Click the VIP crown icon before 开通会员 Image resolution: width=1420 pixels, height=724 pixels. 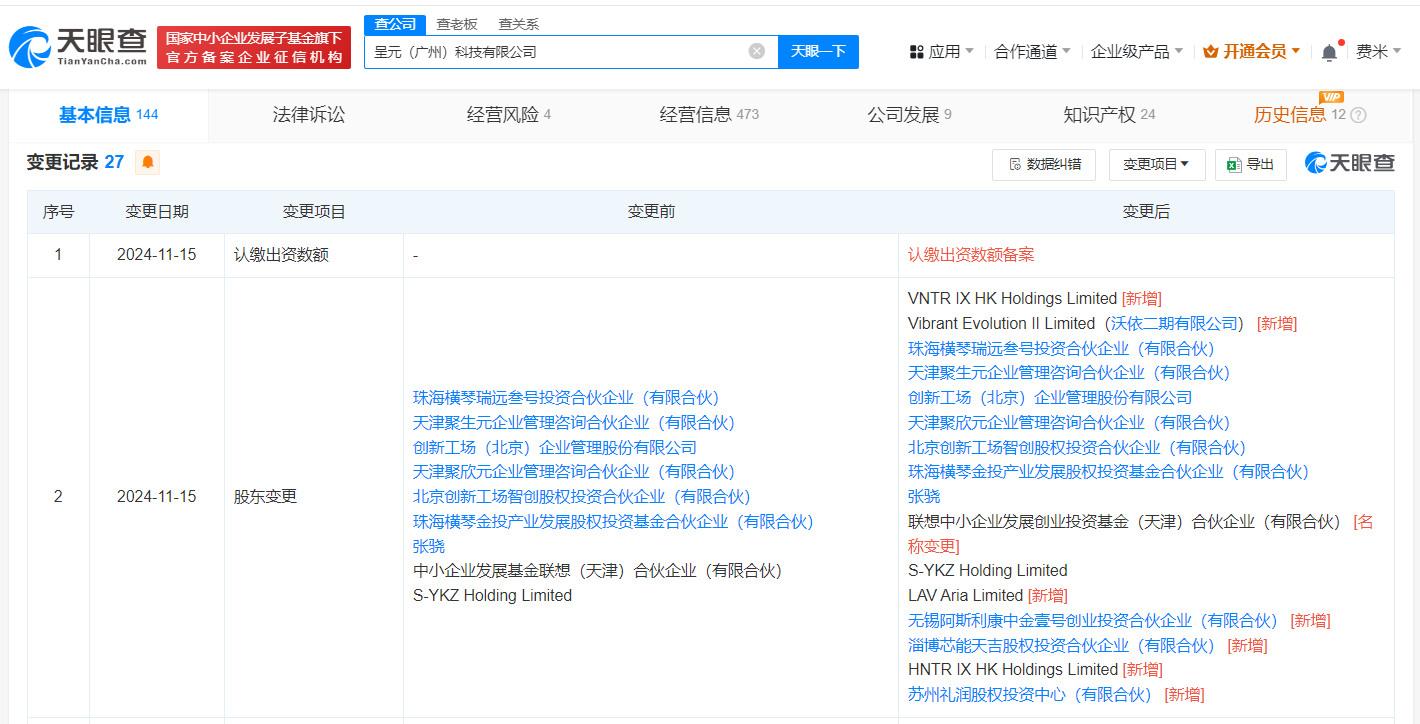(x=1210, y=52)
